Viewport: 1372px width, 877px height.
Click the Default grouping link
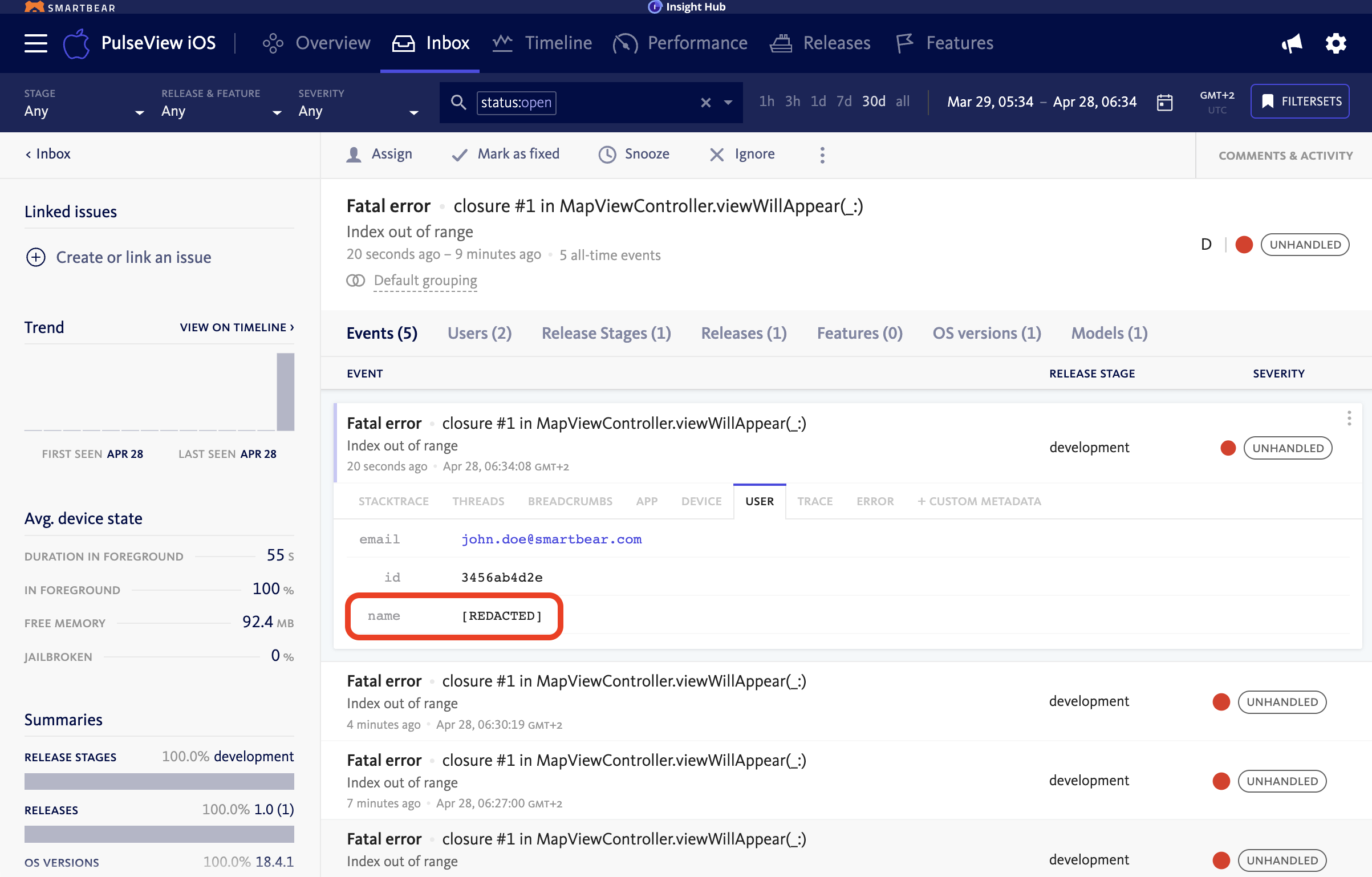425,281
